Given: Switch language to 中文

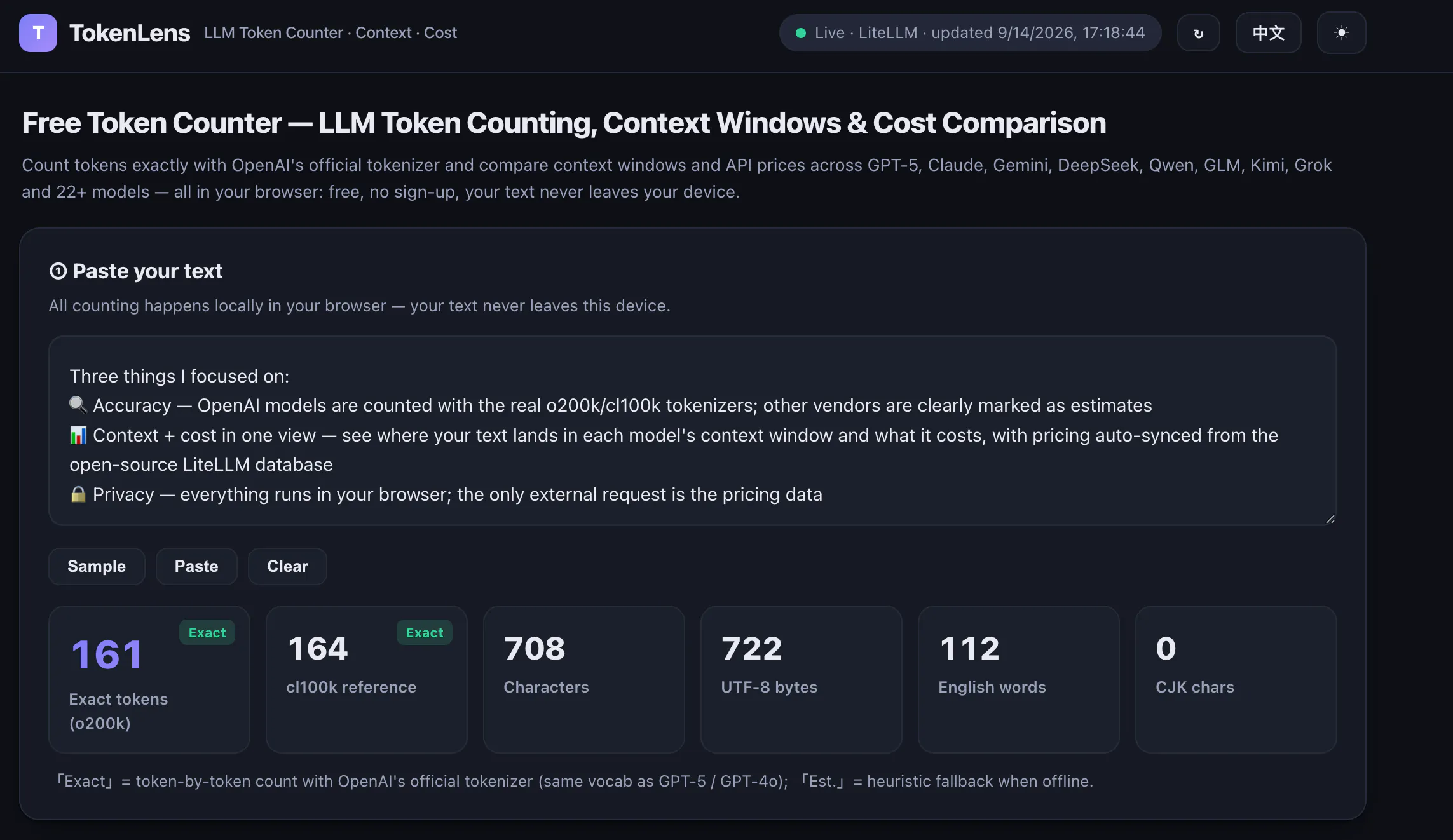Looking at the screenshot, I should [1268, 33].
